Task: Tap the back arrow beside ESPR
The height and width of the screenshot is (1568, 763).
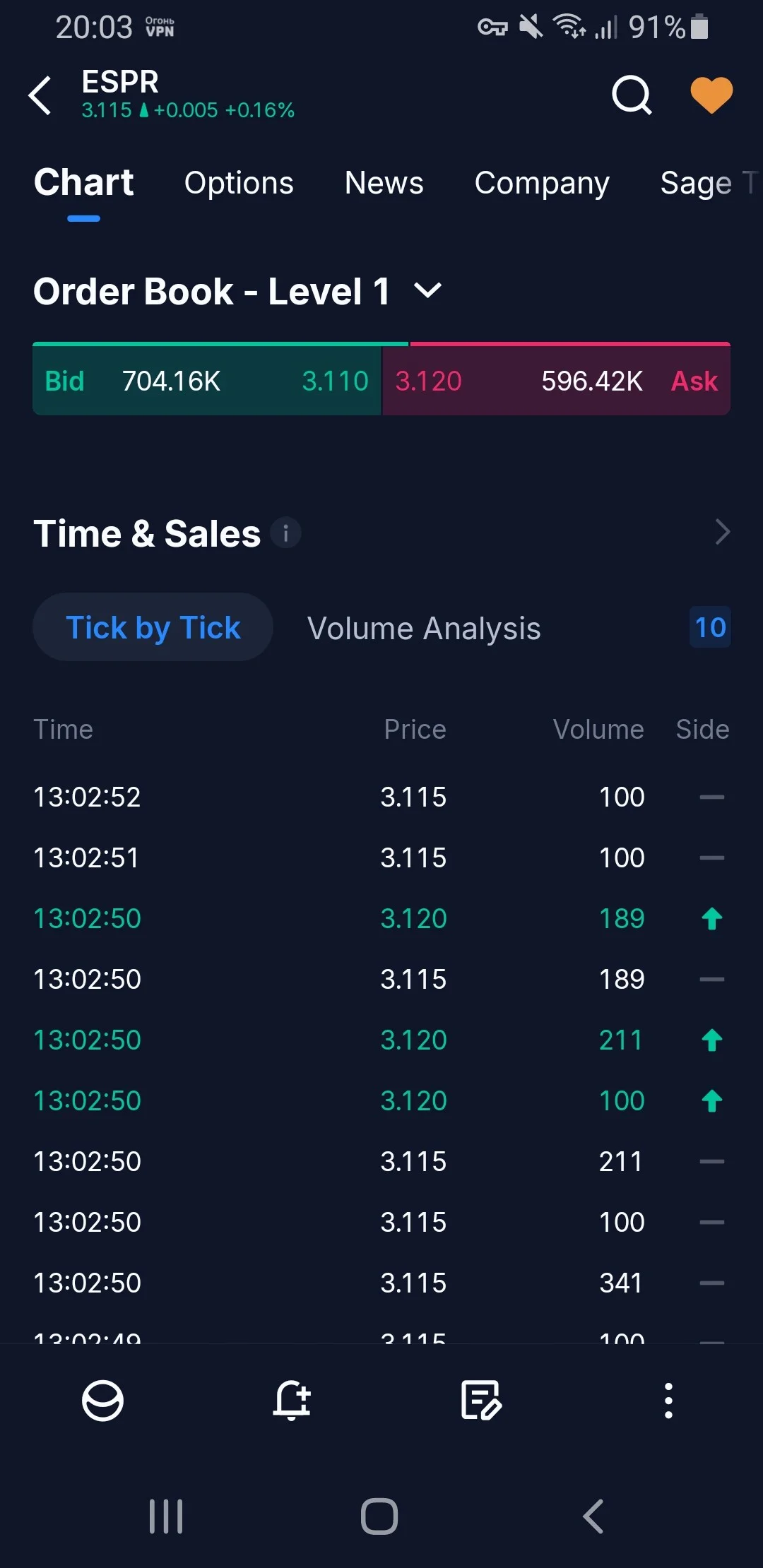Action: [40, 95]
